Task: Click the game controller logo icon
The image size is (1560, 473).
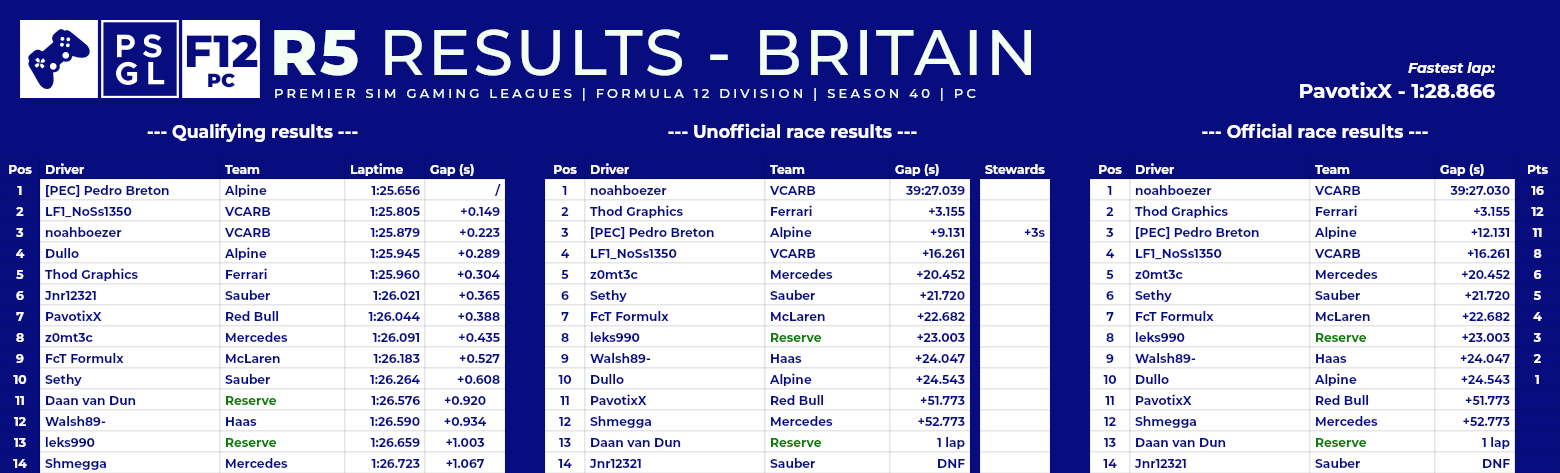Action: pos(59,59)
